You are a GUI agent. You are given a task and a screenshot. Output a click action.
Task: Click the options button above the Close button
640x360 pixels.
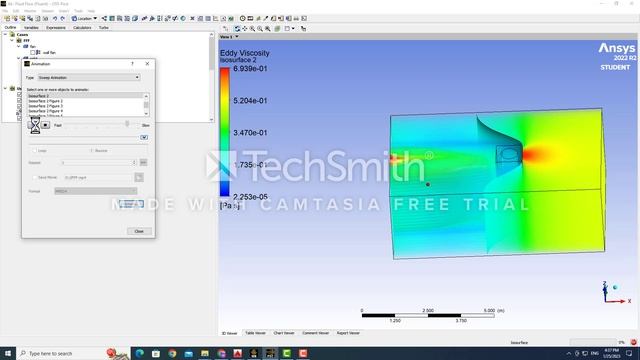tap(131, 204)
